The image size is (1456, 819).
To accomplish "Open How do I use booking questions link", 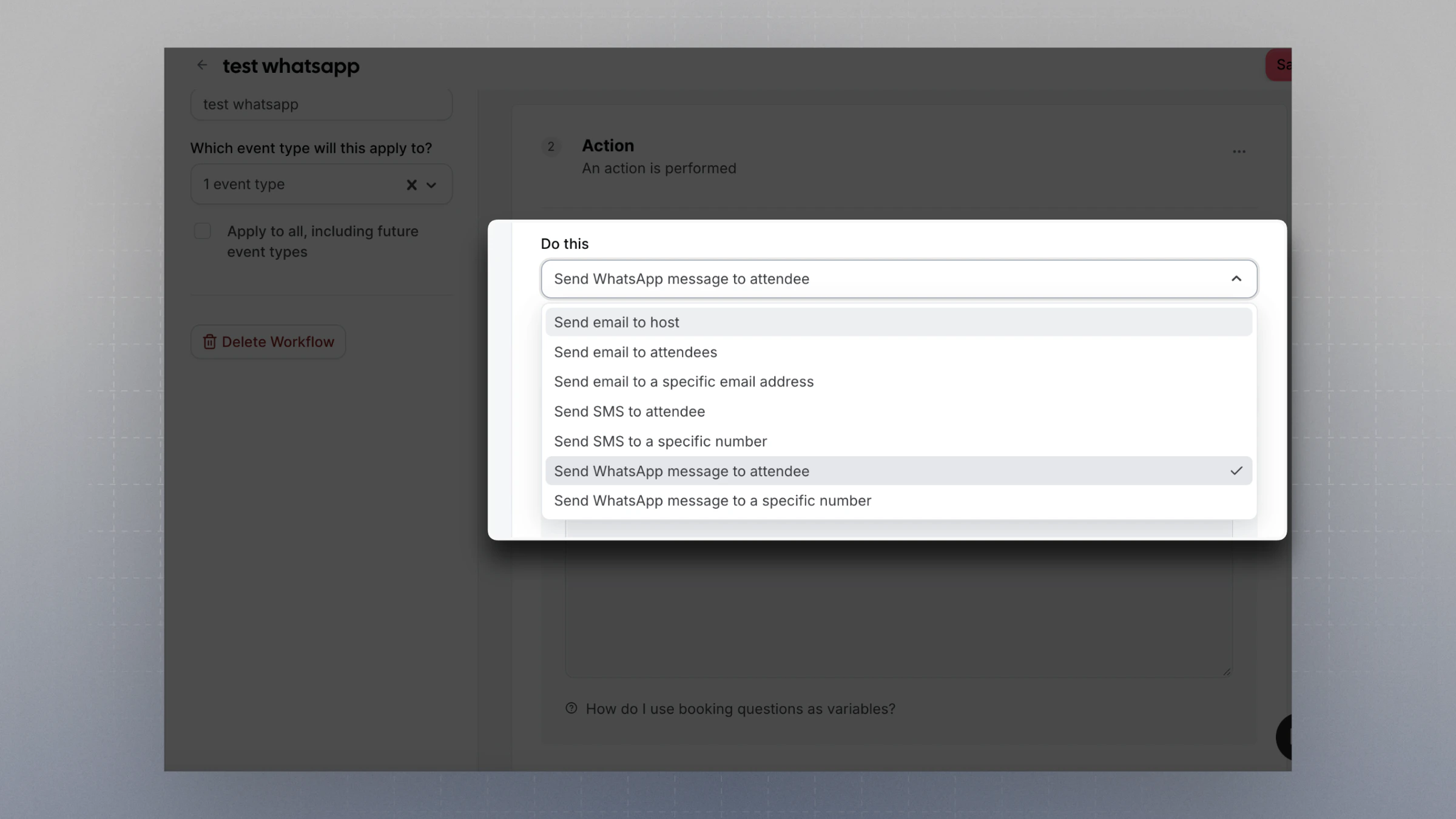I will (x=740, y=709).
